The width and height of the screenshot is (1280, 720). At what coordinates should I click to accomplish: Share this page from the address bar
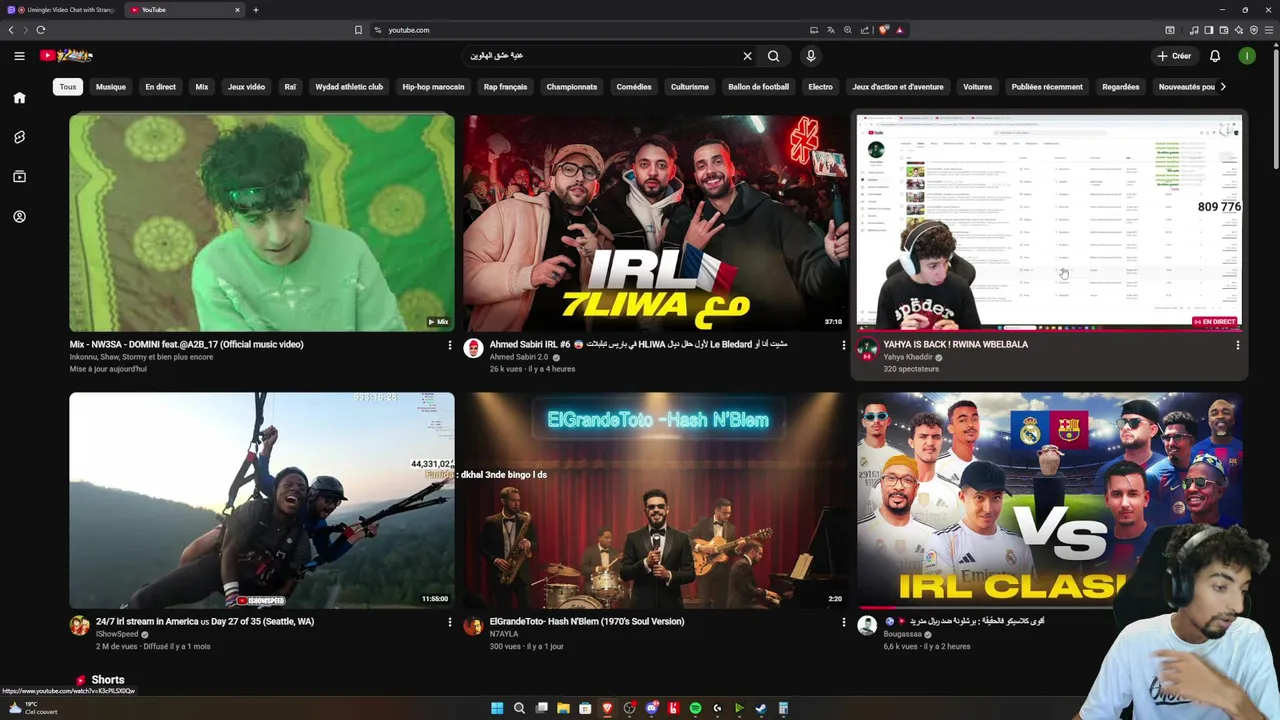pyautogui.click(x=865, y=30)
